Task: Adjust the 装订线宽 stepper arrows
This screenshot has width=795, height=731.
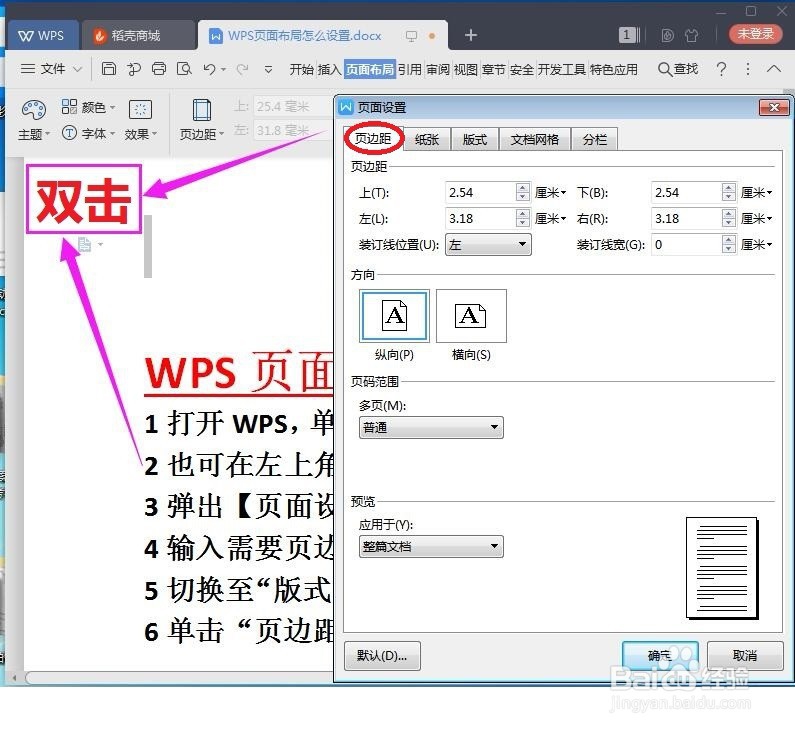Action: coord(729,245)
